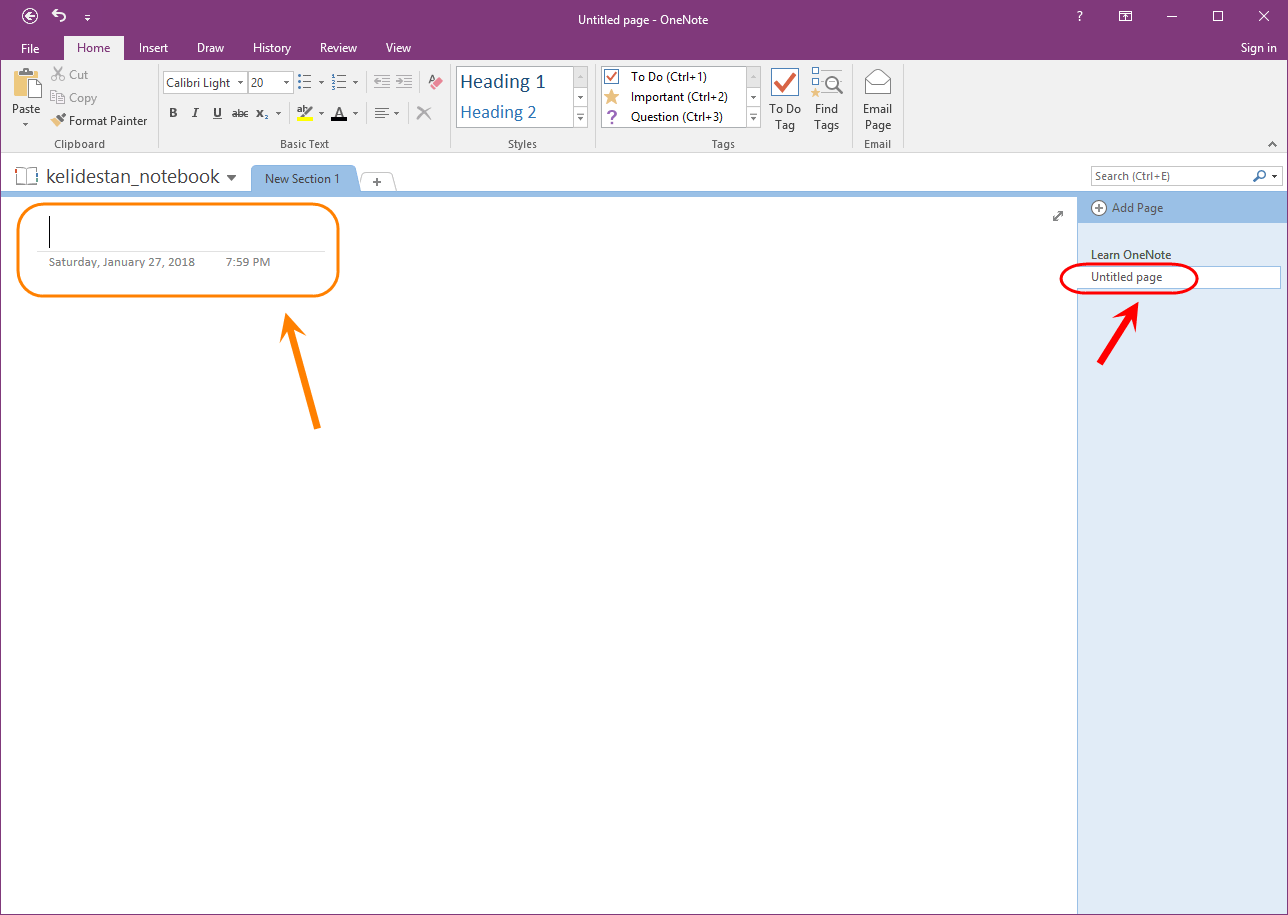
Task: Open Find Tags
Action: [x=826, y=99]
